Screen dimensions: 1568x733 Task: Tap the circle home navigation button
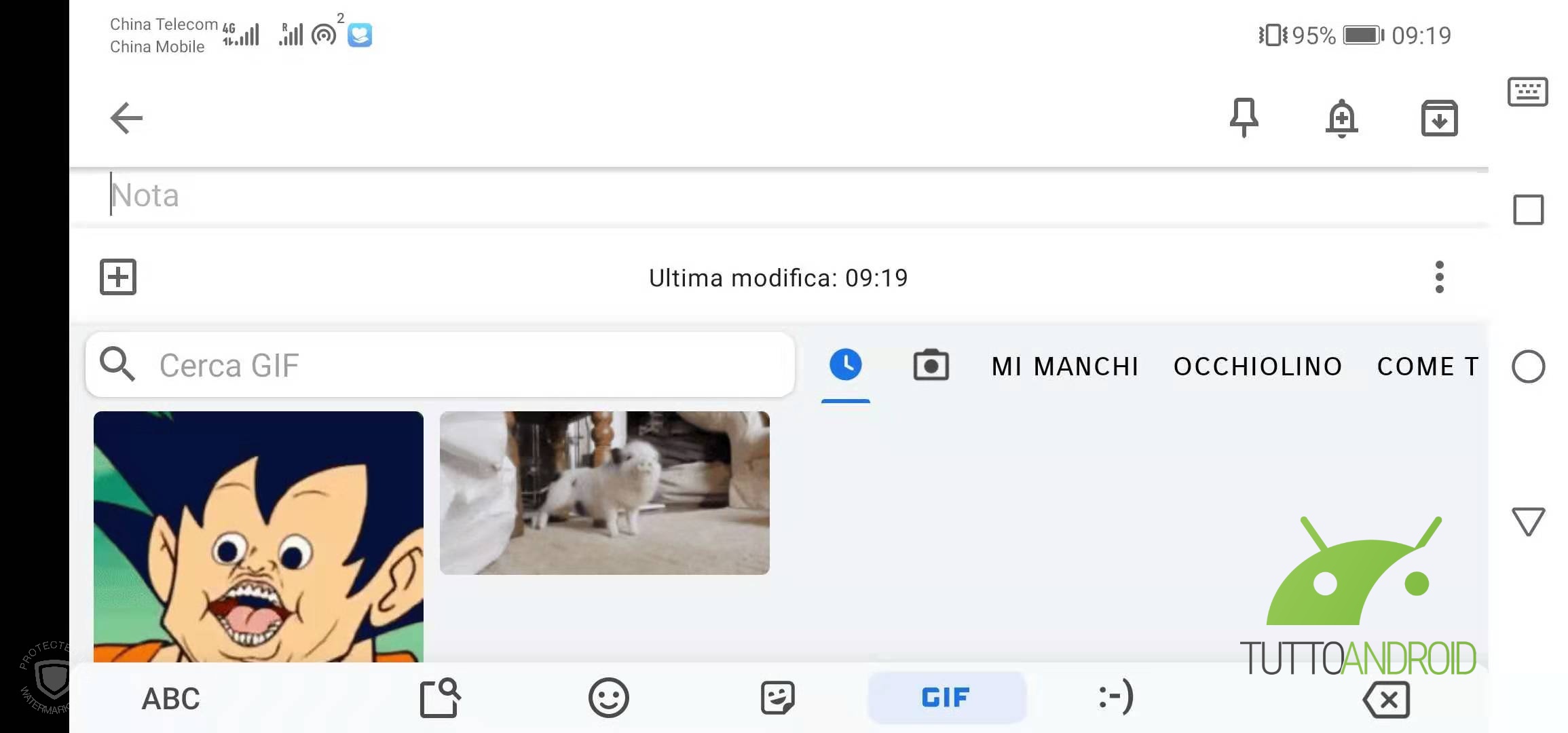coord(1528,366)
